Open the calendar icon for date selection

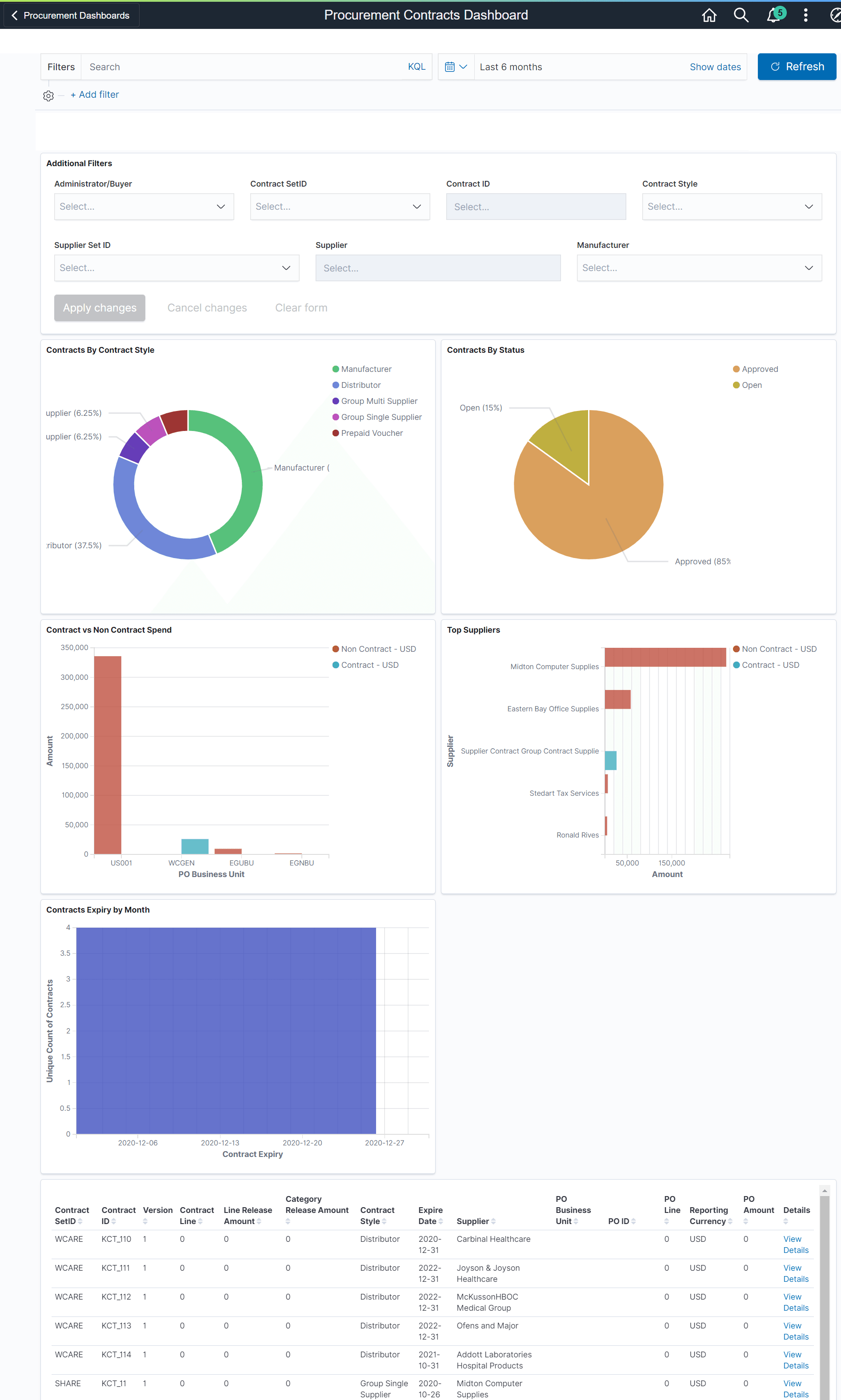pyautogui.click(x=451, y=66)
